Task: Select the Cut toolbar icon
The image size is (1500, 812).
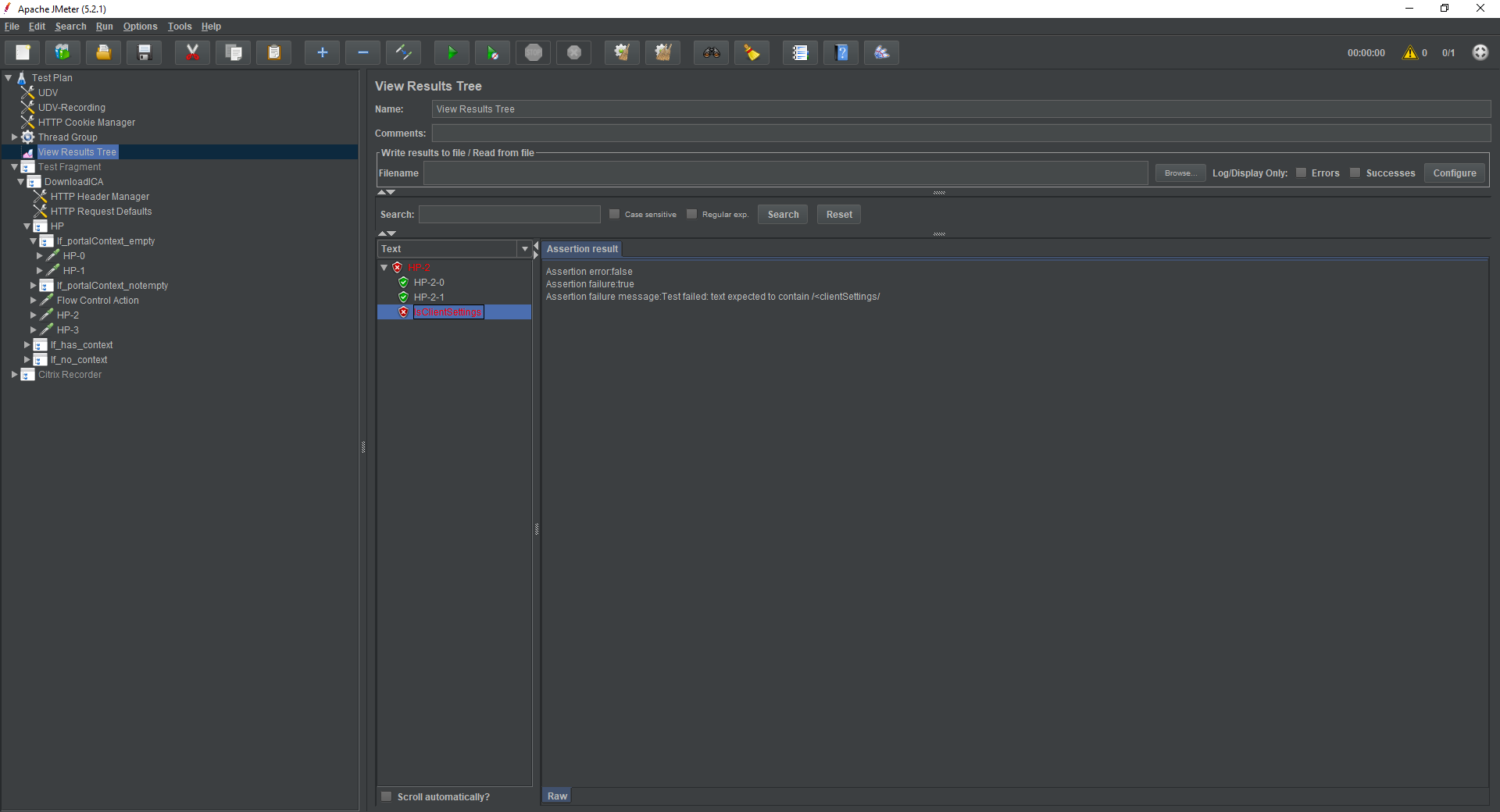Action: 191,52
